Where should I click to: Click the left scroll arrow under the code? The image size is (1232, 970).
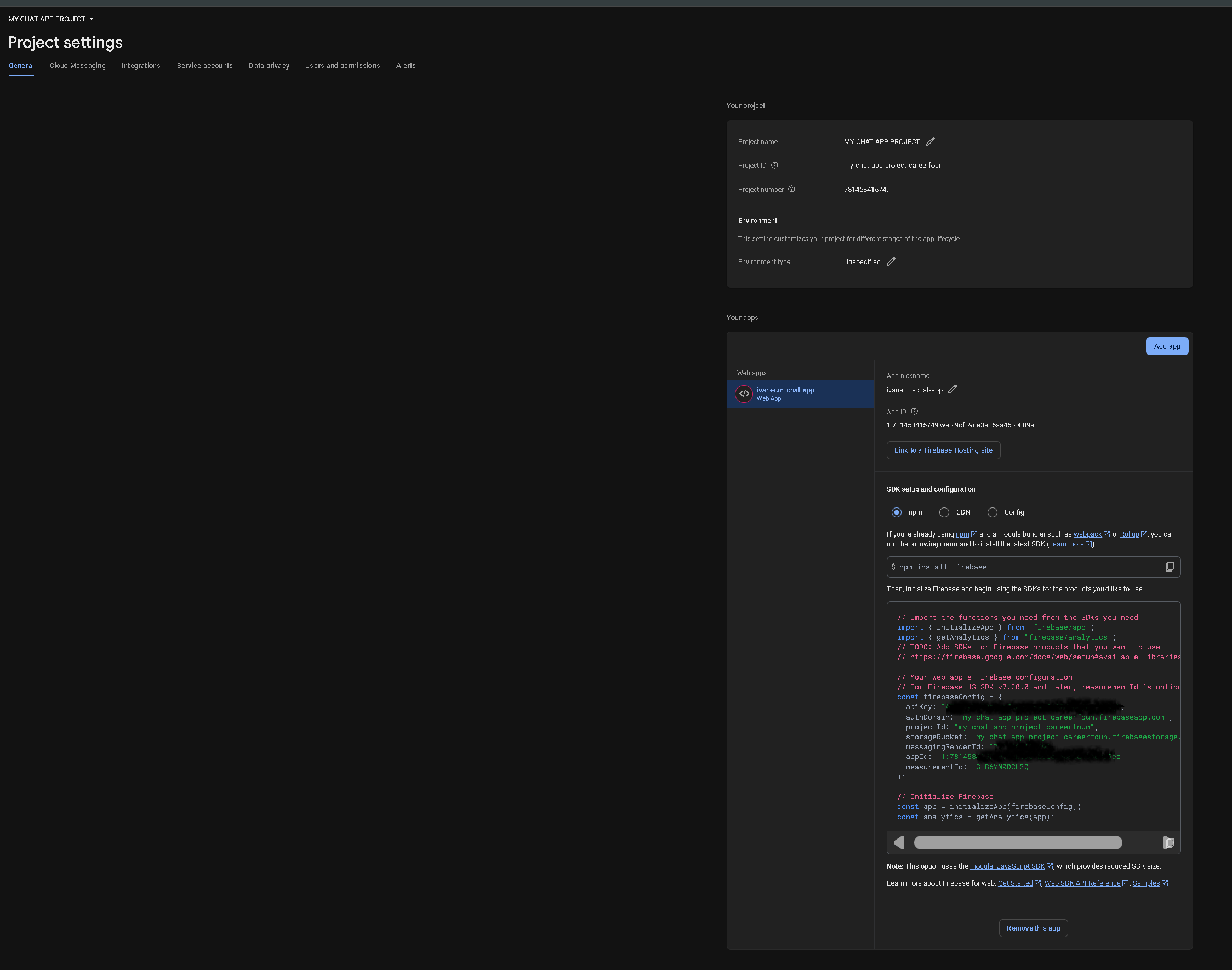click(x=899, y=843)
